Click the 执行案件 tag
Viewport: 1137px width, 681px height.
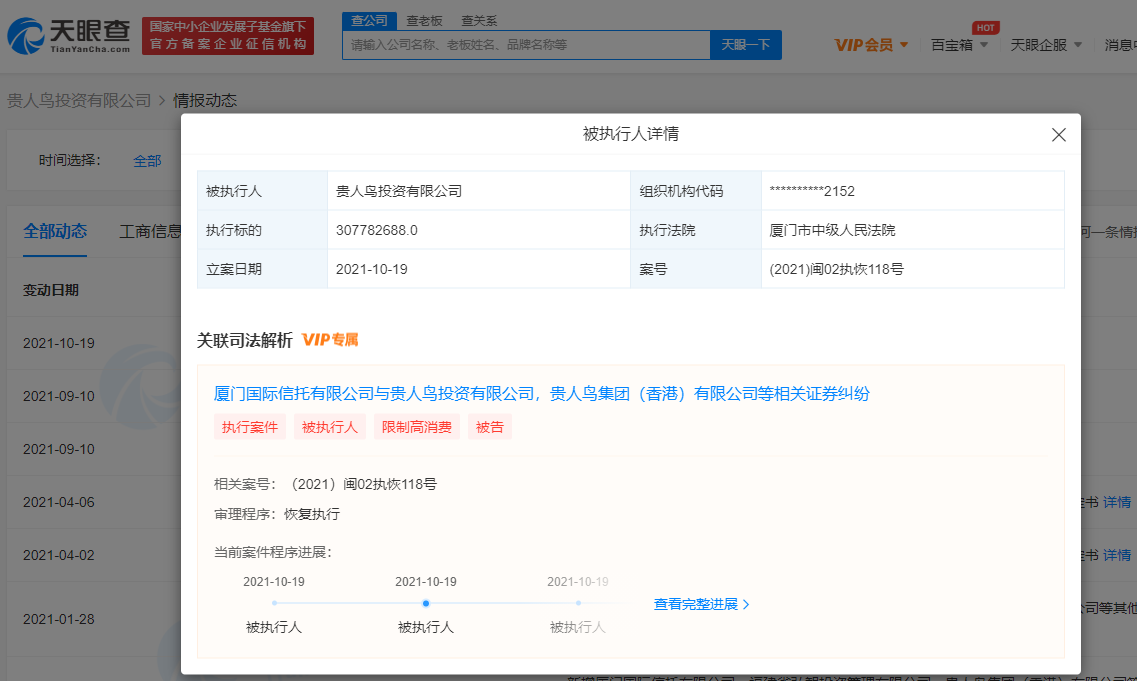(249, 427)
